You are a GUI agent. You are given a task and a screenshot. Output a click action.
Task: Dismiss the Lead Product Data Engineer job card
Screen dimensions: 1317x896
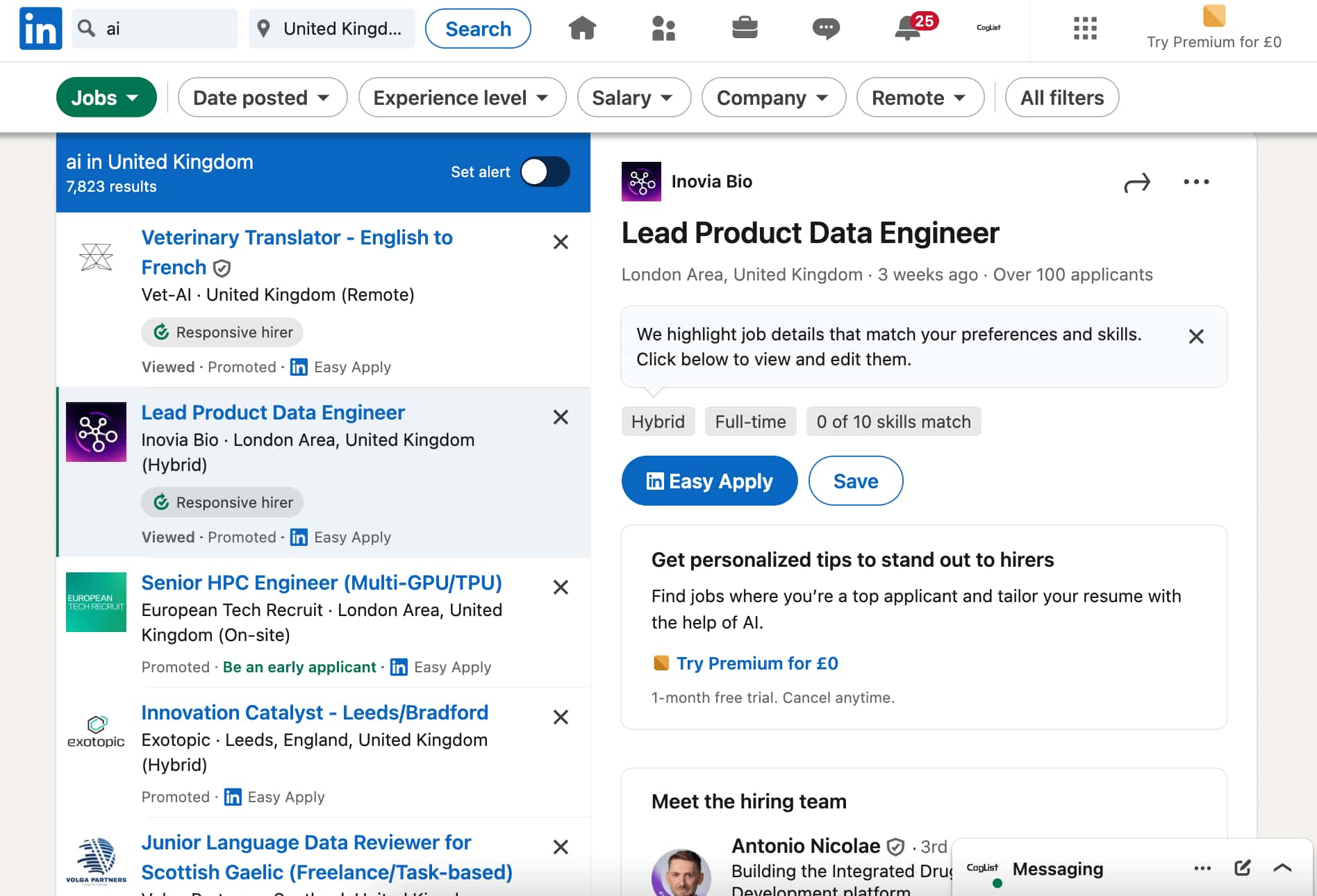click(x=561, y=417)
